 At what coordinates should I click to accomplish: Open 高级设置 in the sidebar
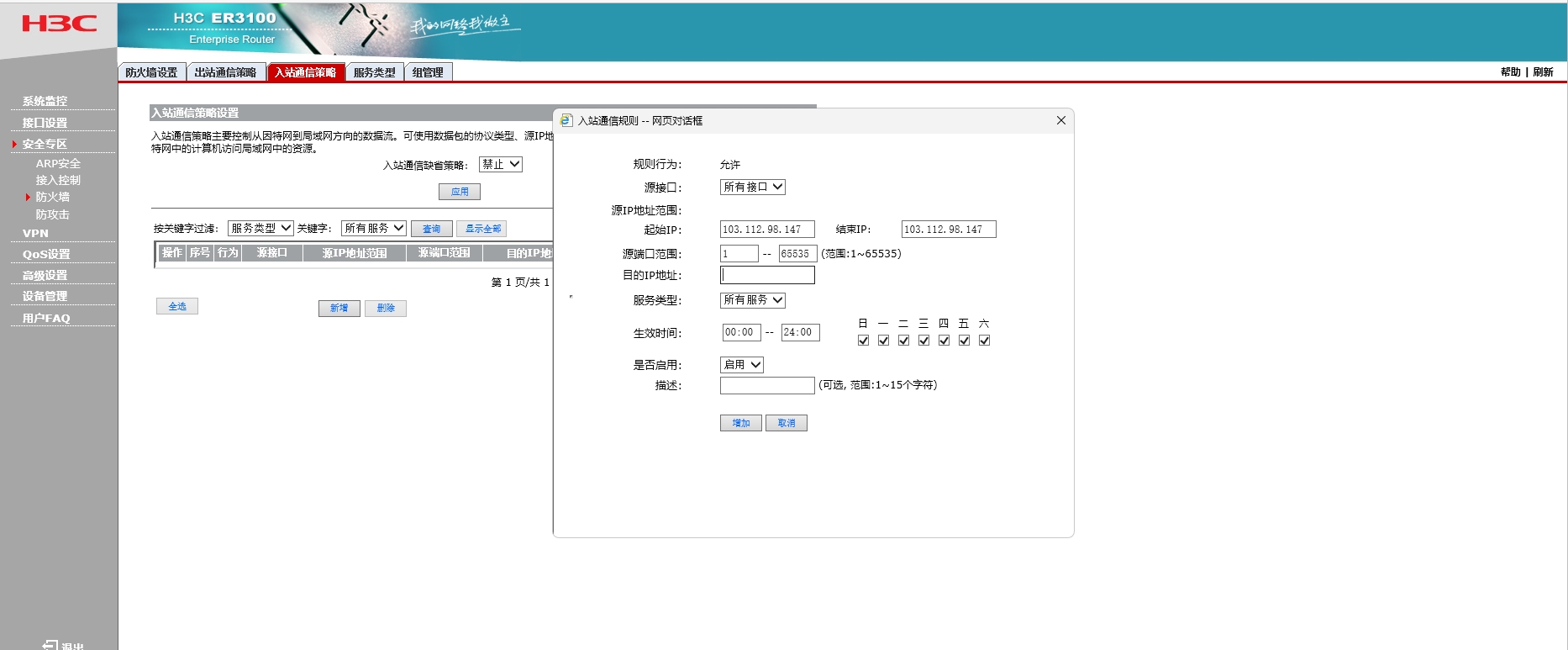(45, 275)
